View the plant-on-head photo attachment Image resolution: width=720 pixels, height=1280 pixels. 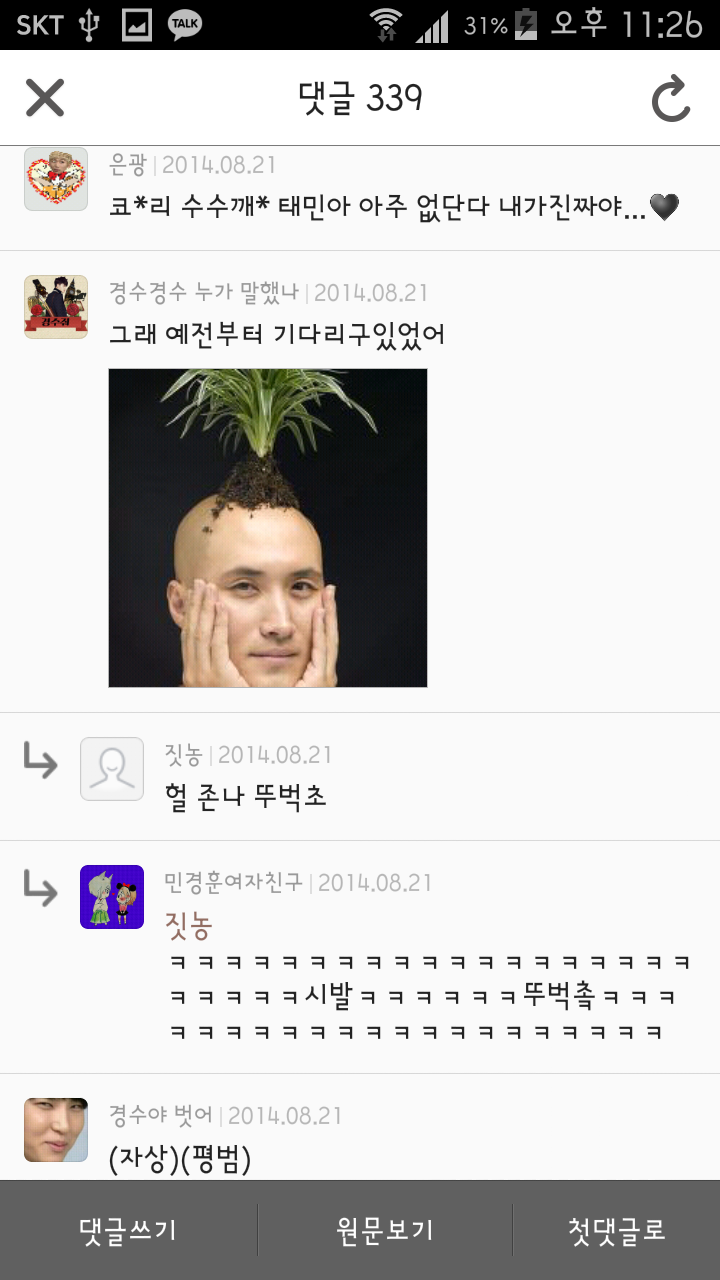(x=268, y=528)
